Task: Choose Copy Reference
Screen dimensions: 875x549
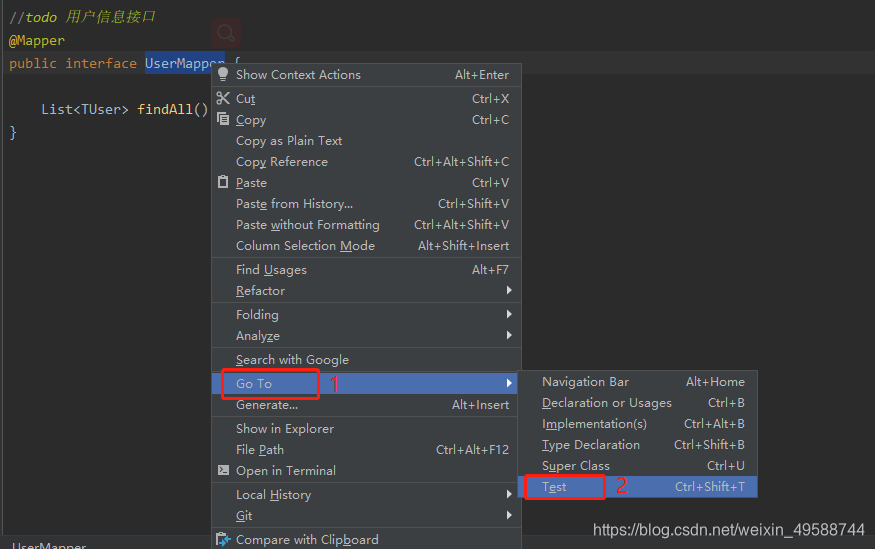Action: click(x=367, y=162)
